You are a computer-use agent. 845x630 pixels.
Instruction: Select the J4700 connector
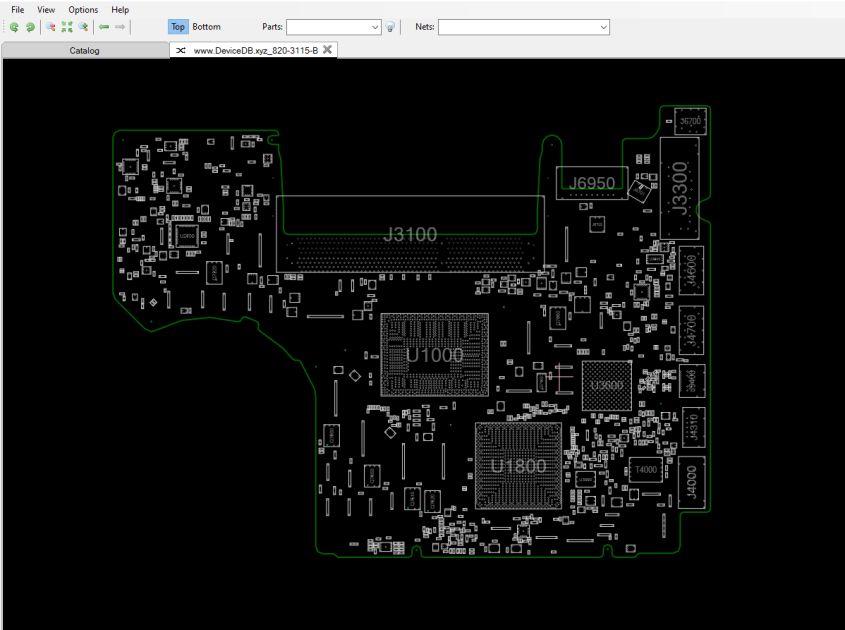pos(691,330)
